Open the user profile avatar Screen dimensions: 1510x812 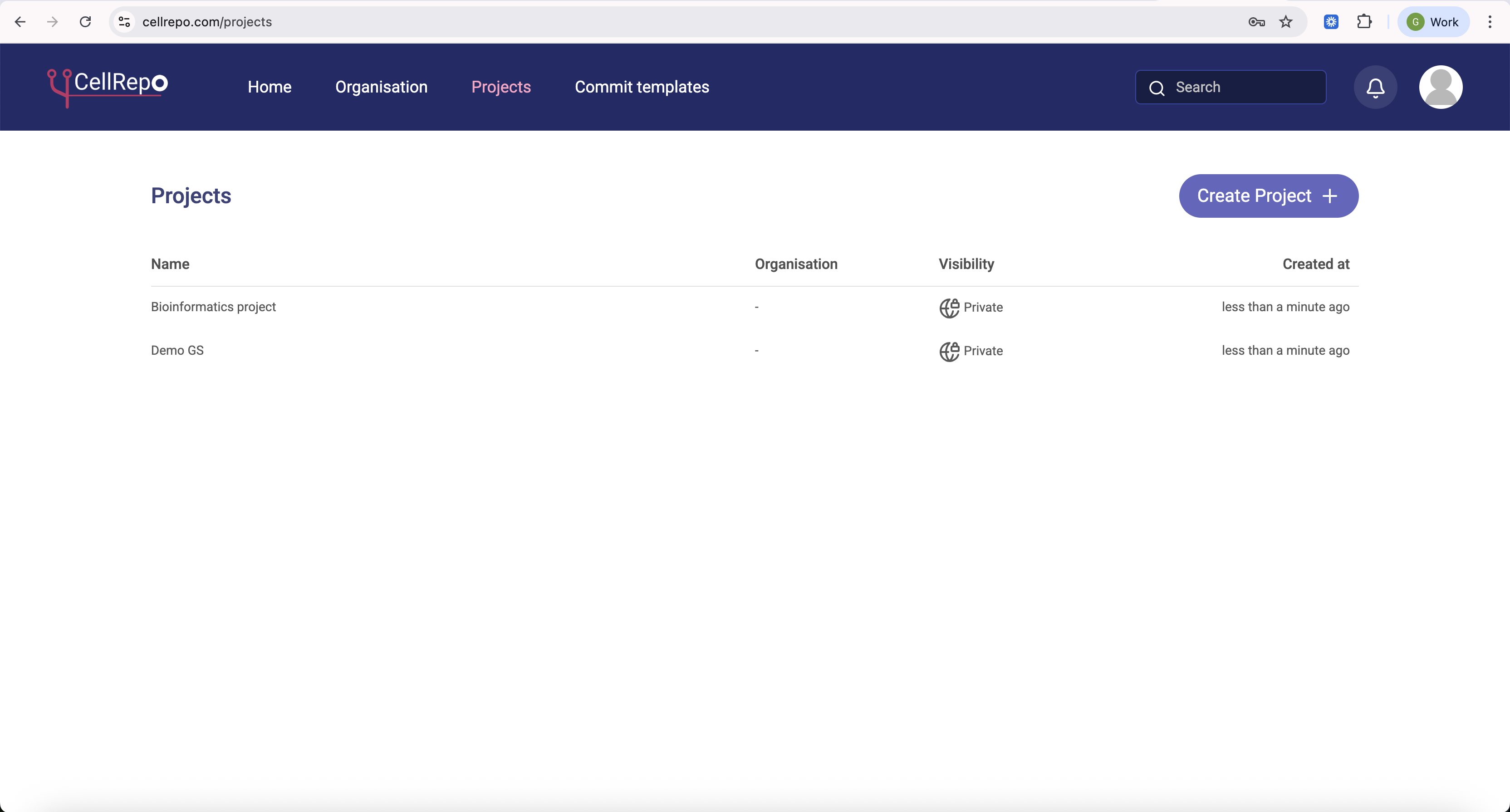1440,87
